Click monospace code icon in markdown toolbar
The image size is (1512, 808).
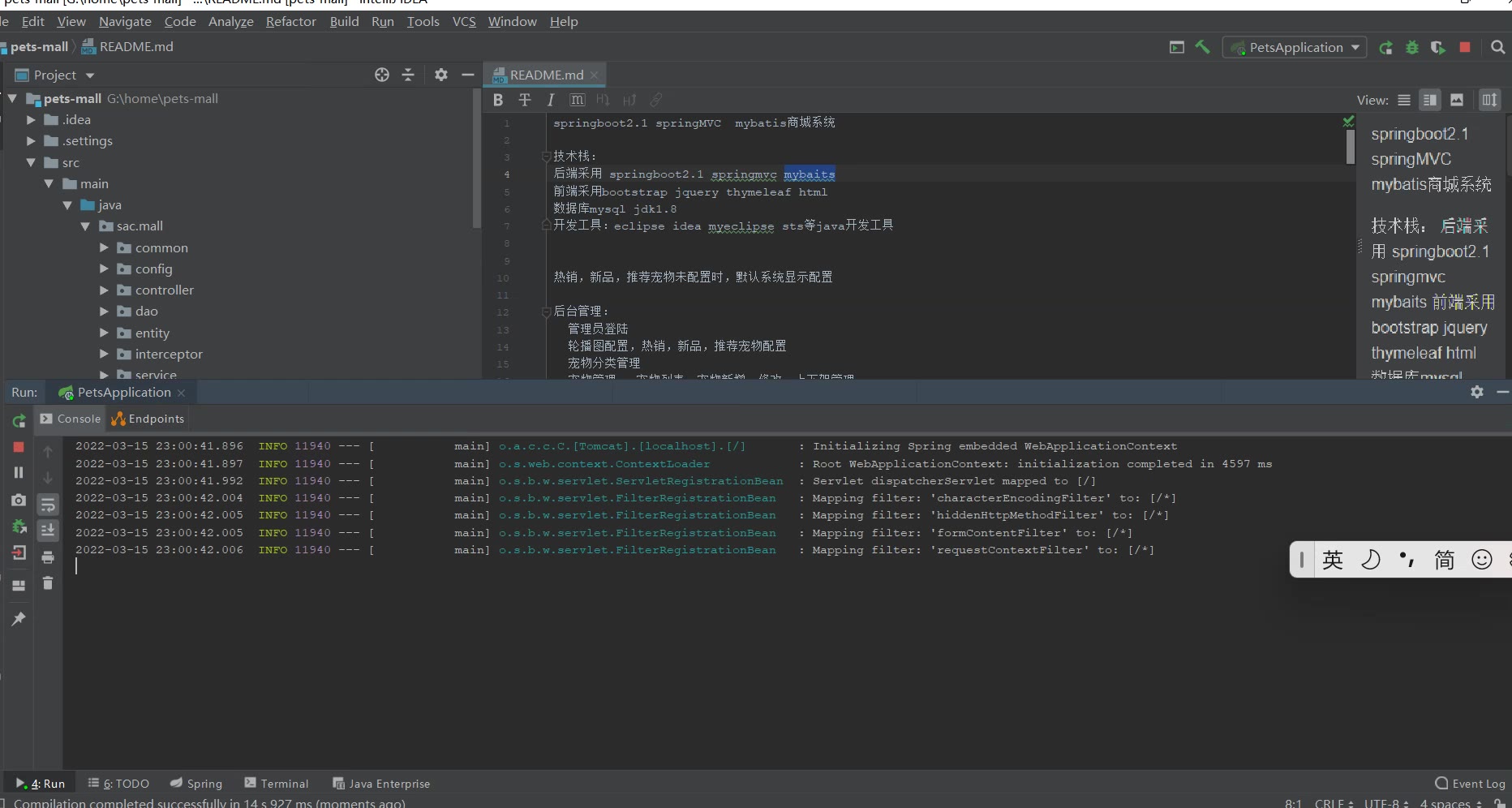[x=577, y=100]
